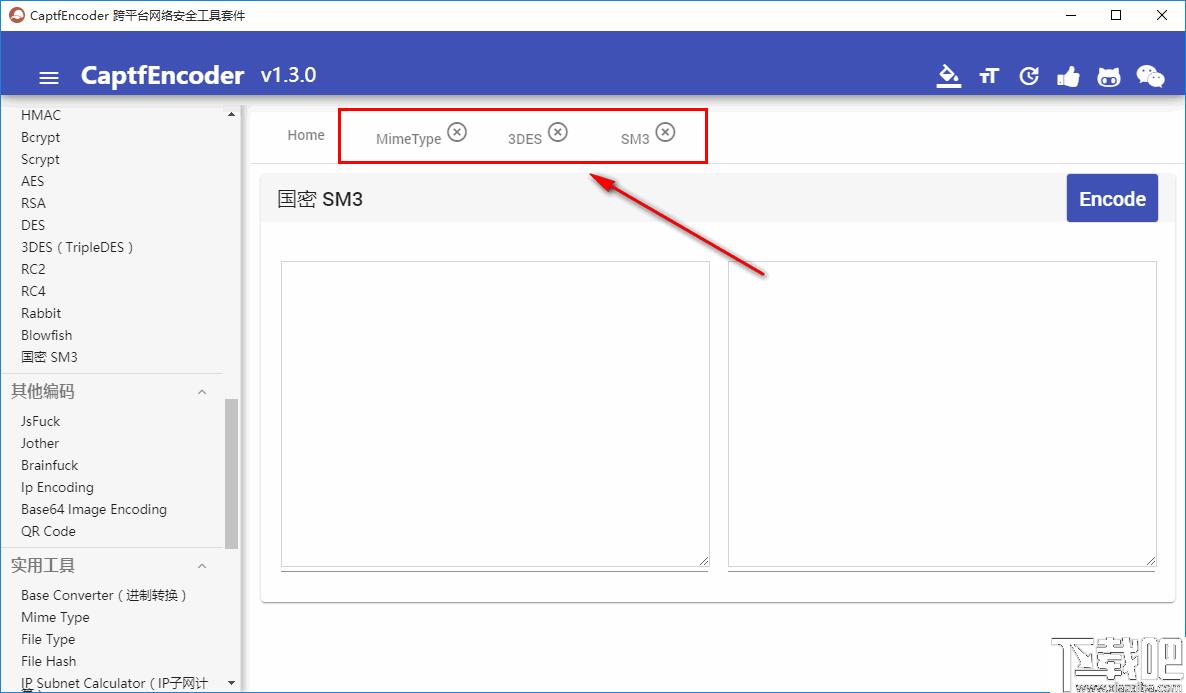Click the WeChat icon

(x=1150, y=76)
